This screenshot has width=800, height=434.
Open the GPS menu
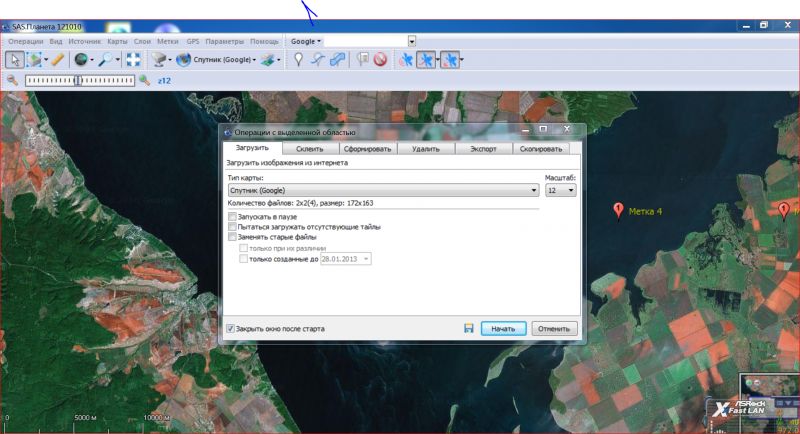click(193, 41)
